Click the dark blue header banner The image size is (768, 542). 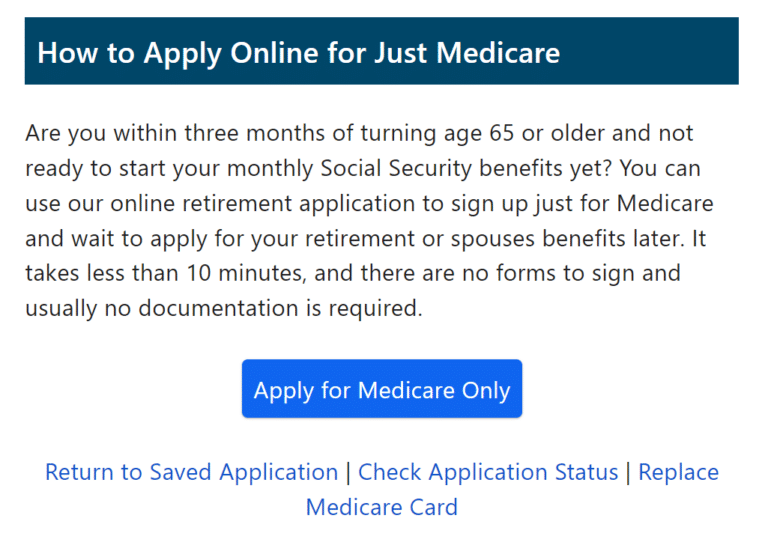point(382,51)
